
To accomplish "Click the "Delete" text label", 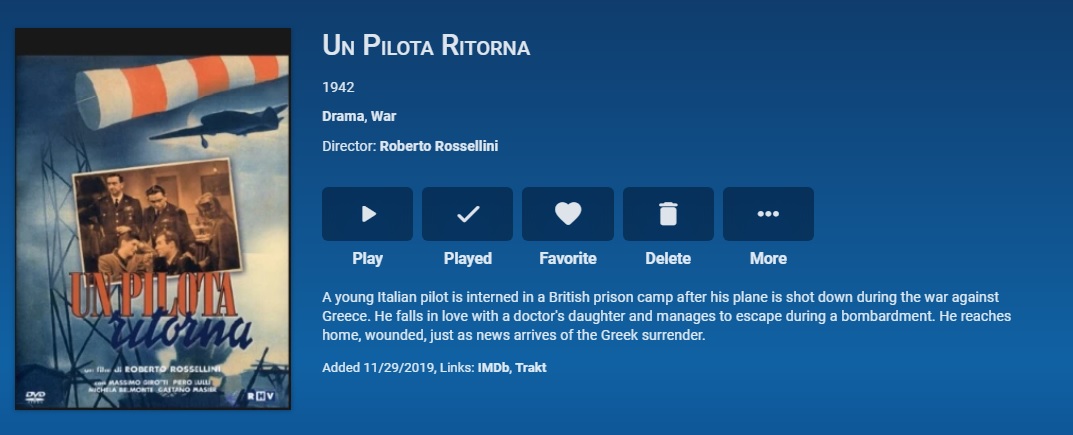I will click(668, 258).
